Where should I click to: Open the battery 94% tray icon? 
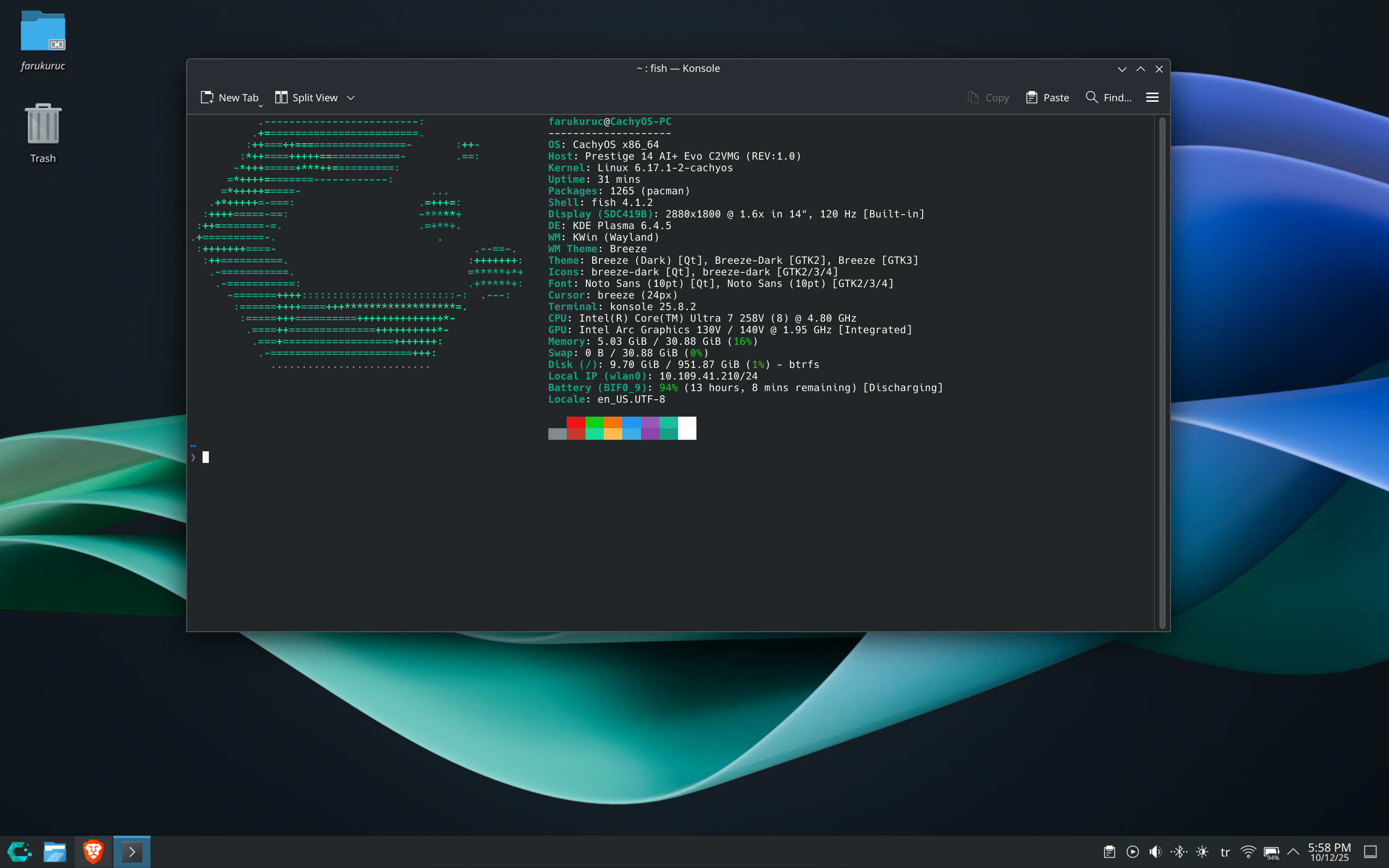(1271, 853)
